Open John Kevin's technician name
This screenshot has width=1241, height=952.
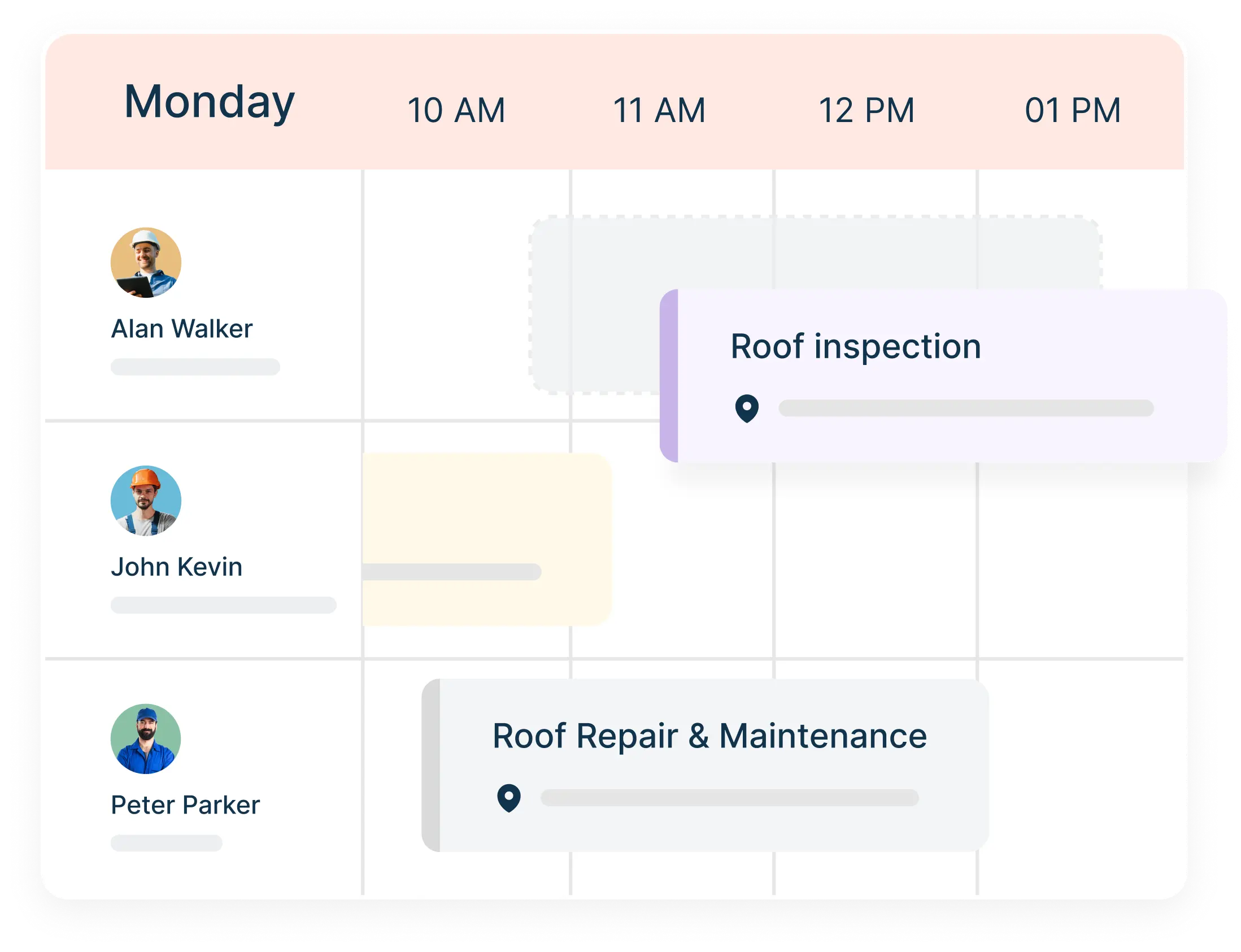coord(177,567)
